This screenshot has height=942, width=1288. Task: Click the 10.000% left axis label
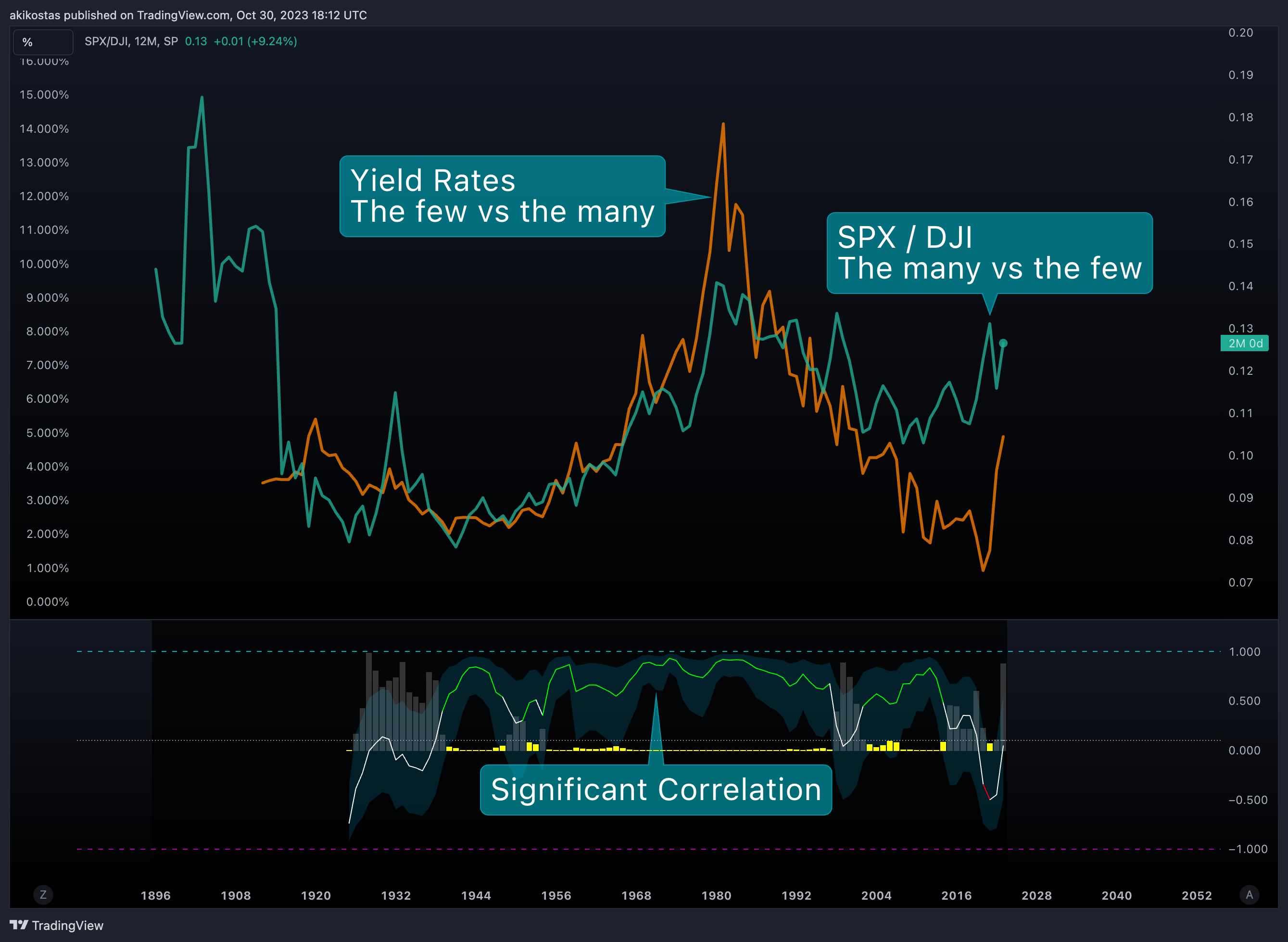(x=44, y=264)
